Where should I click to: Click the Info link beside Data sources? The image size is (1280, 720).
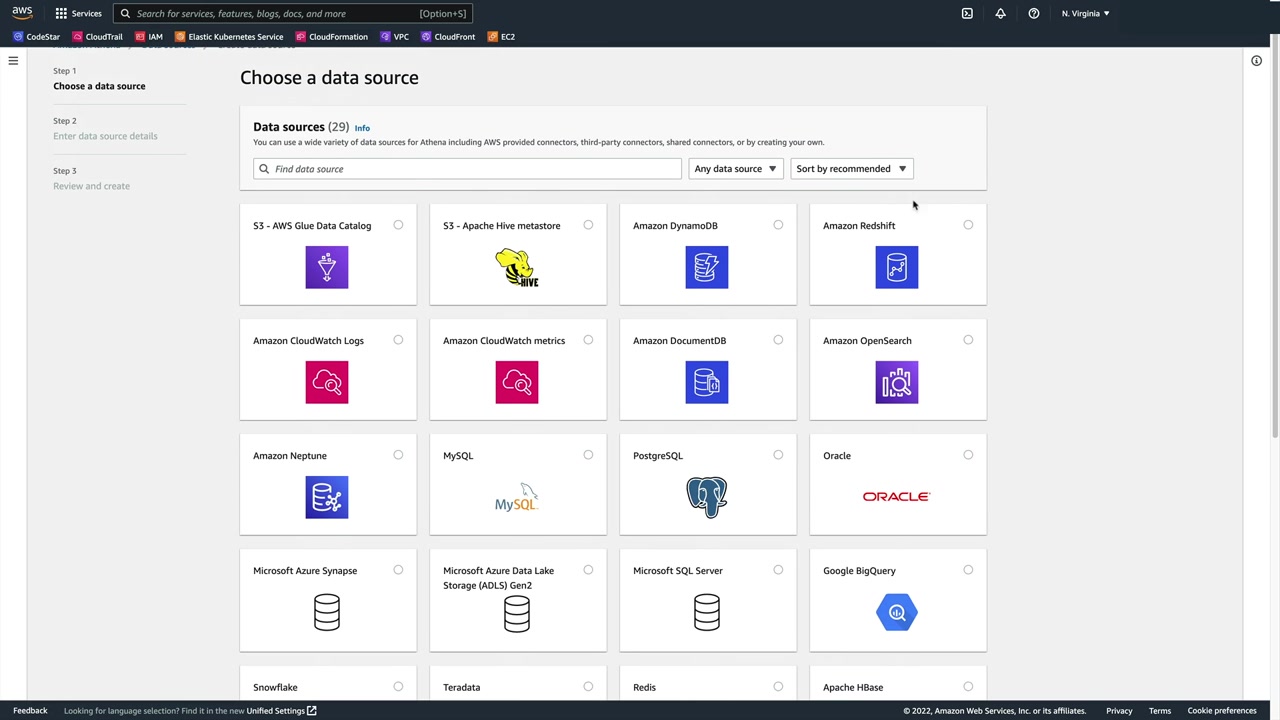pos(362,128)
